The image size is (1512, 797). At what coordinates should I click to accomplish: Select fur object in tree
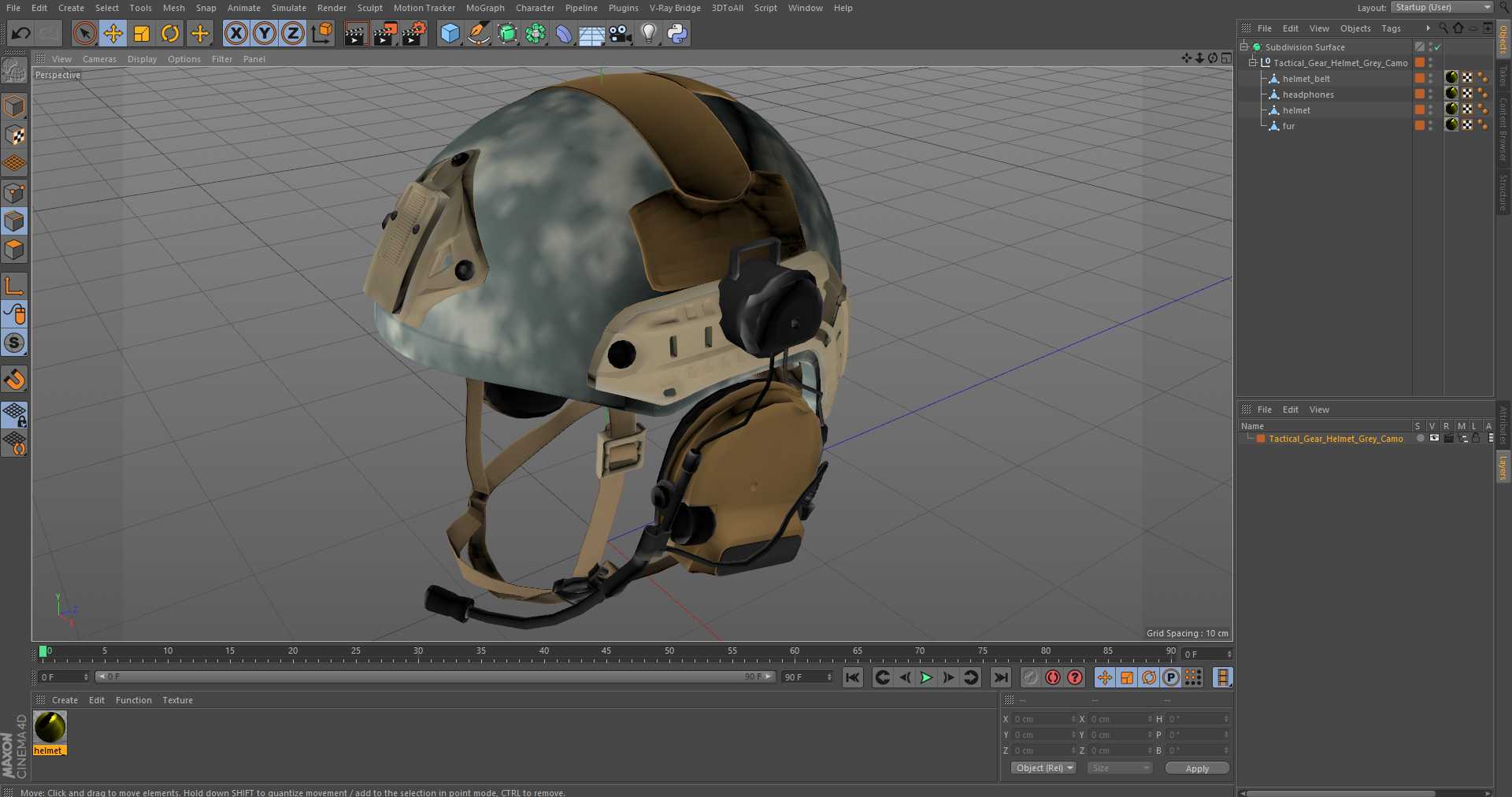tap(1288, 126)
